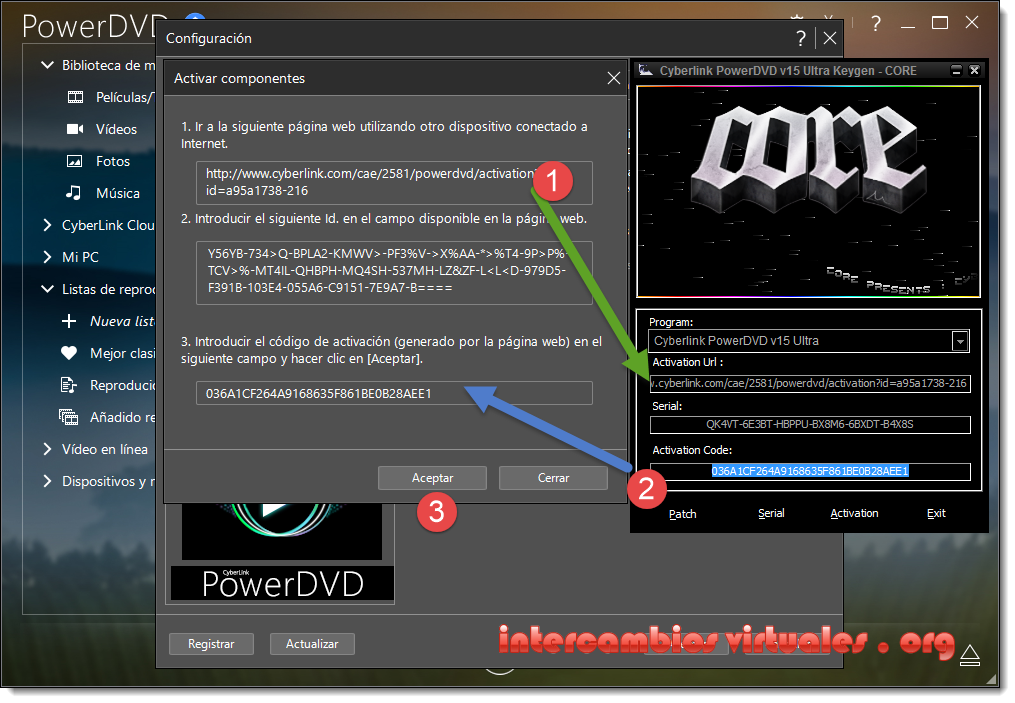This screenshot has width=1015, height=703.
Task: Click the heart icon for Mejor clasificados
Action: coord(69,353)
